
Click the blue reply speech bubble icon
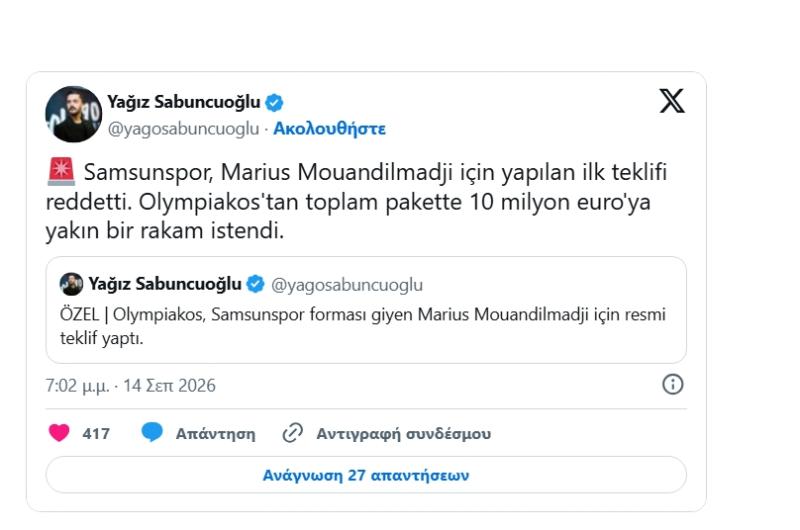[152, 432]
